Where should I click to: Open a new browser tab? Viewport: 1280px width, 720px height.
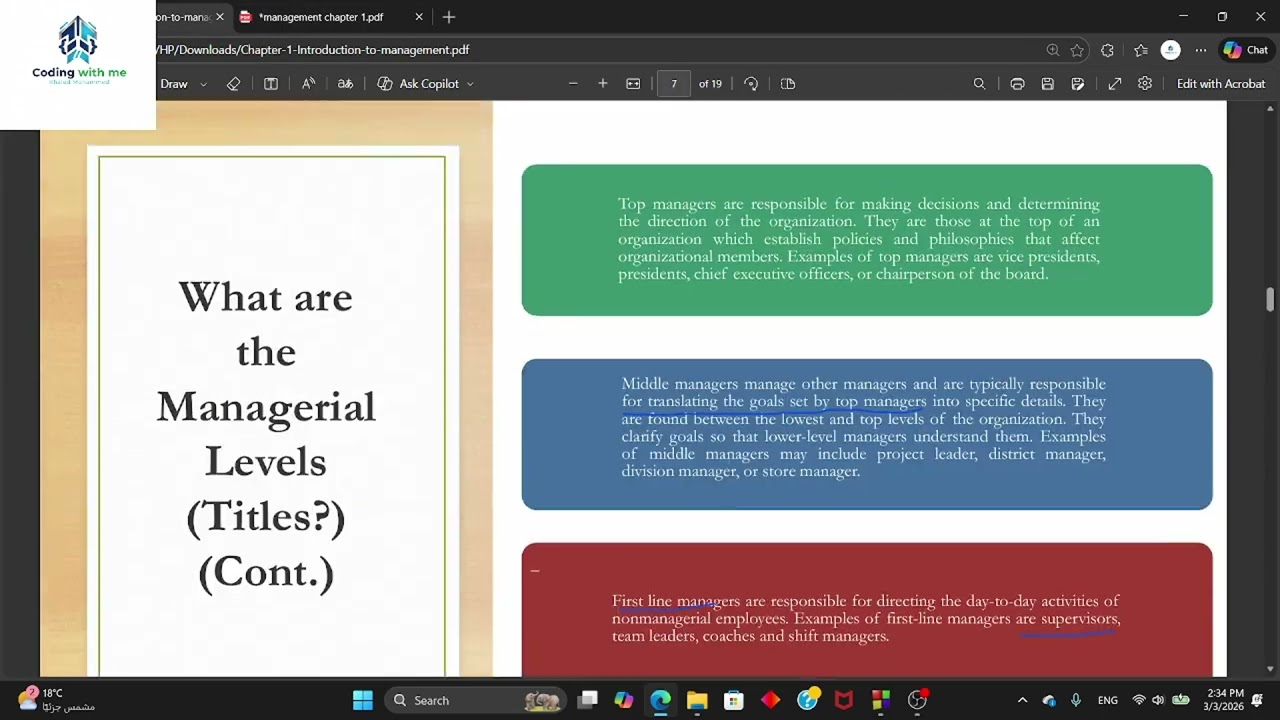tap(449, 17)
